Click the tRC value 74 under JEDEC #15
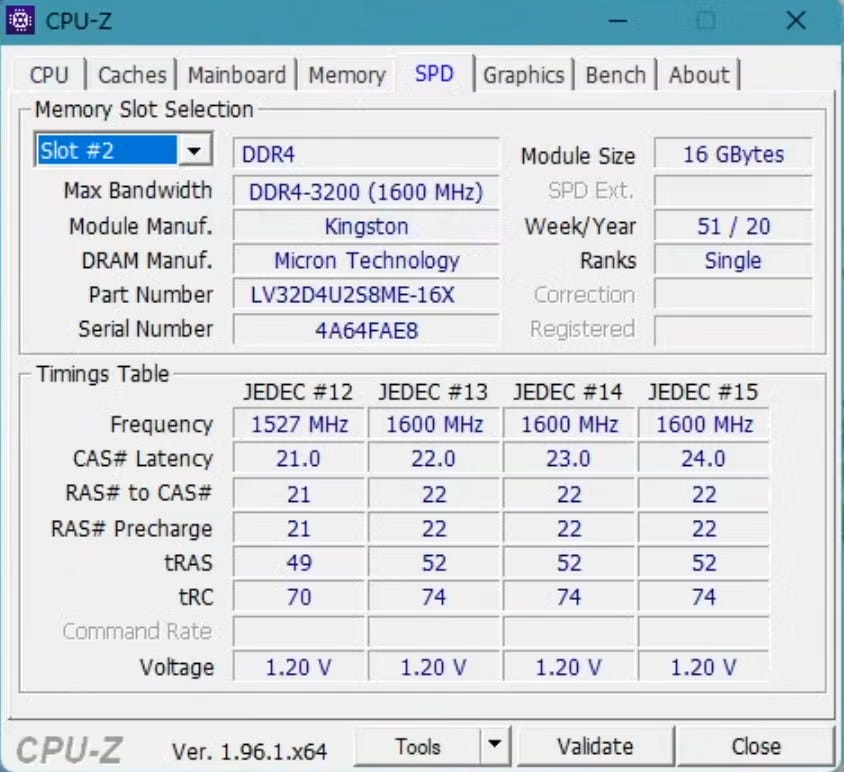 click(x=704, y=597)
